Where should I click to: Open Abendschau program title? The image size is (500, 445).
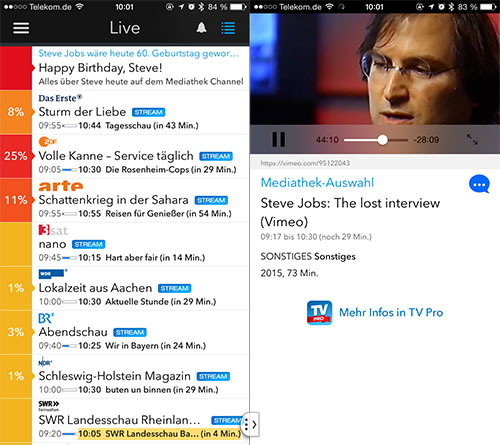click(73, 332)
